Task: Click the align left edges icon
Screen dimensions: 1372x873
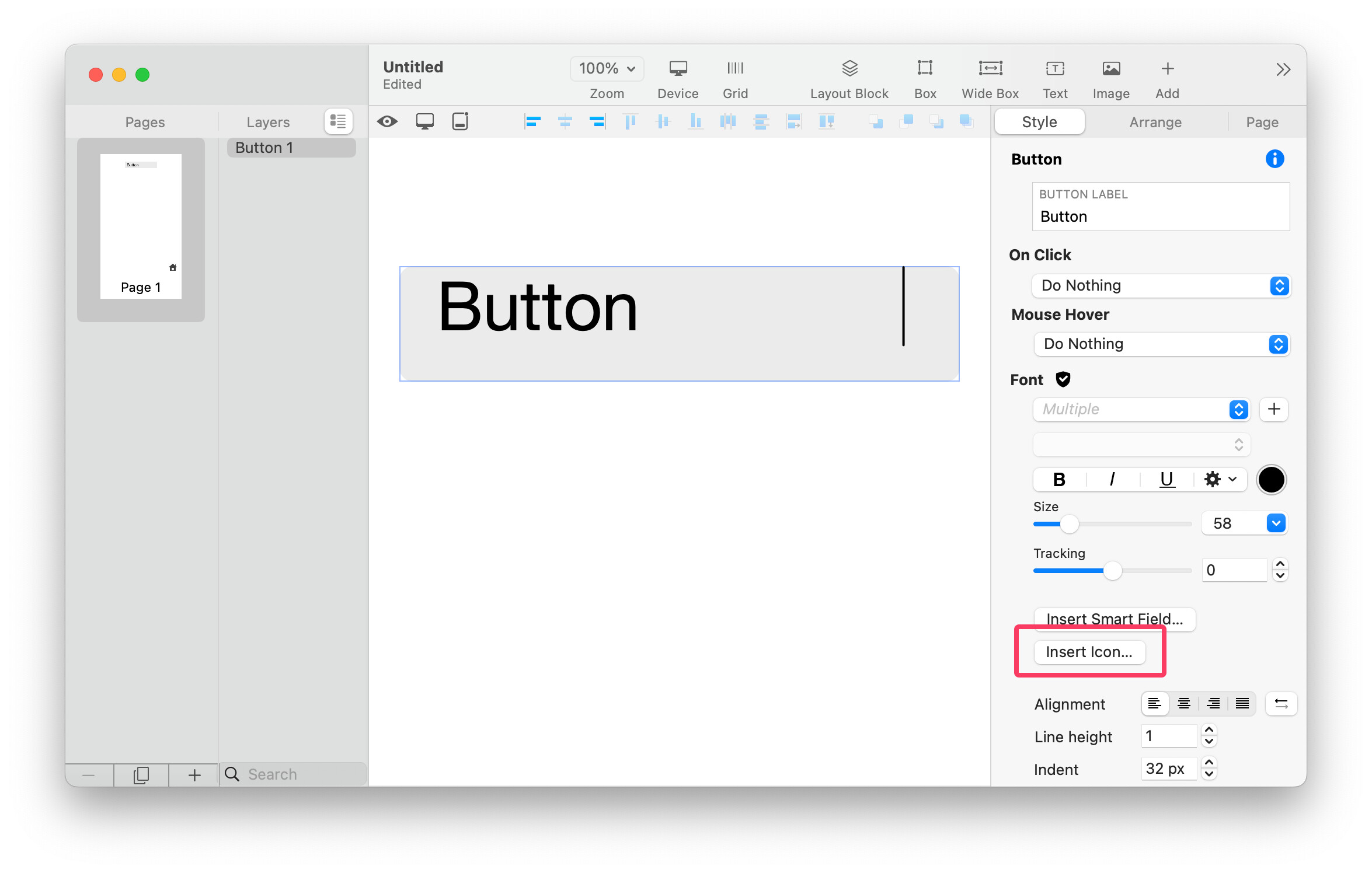Action: (x=532, y=121)
